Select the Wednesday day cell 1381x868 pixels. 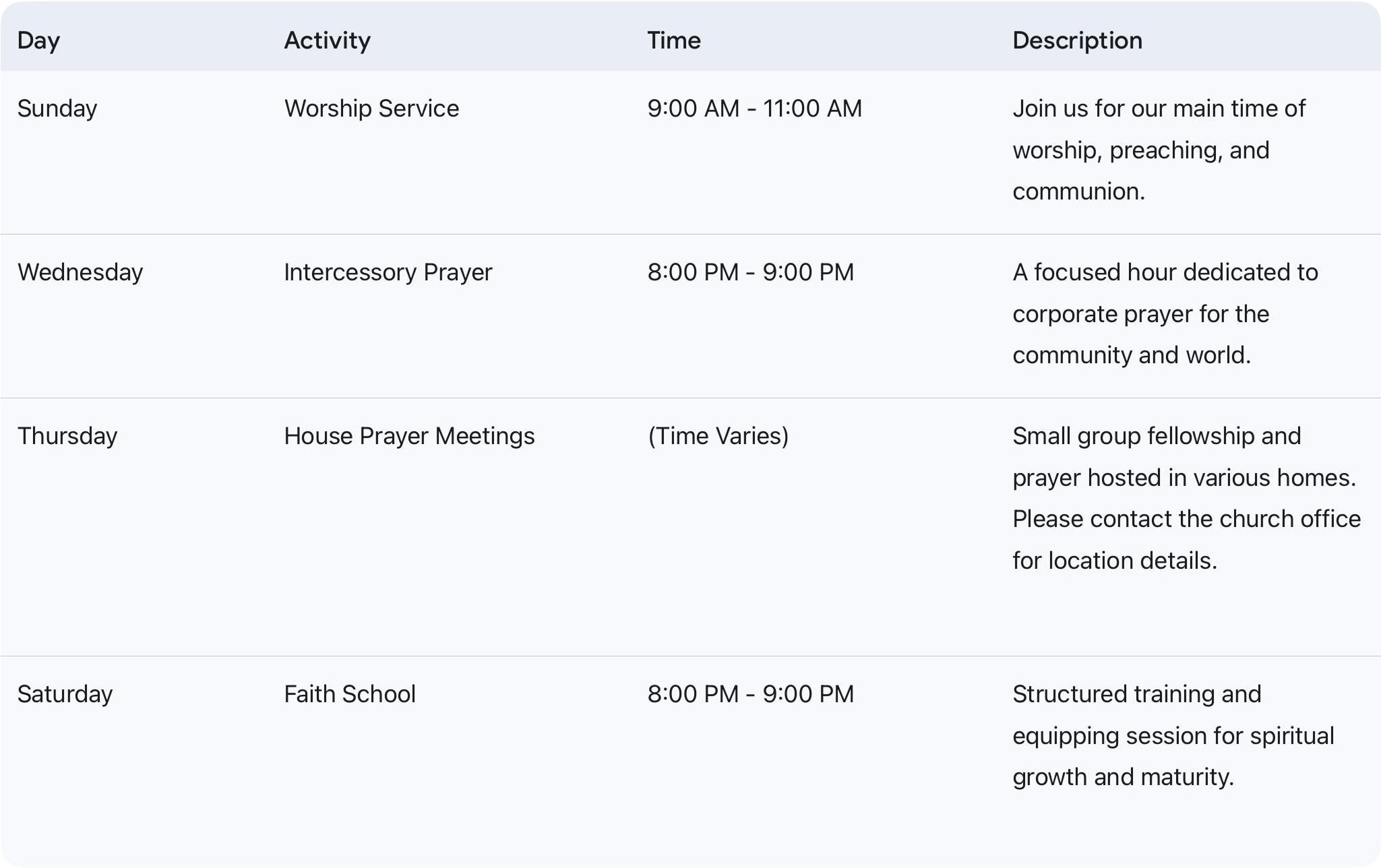80,272
